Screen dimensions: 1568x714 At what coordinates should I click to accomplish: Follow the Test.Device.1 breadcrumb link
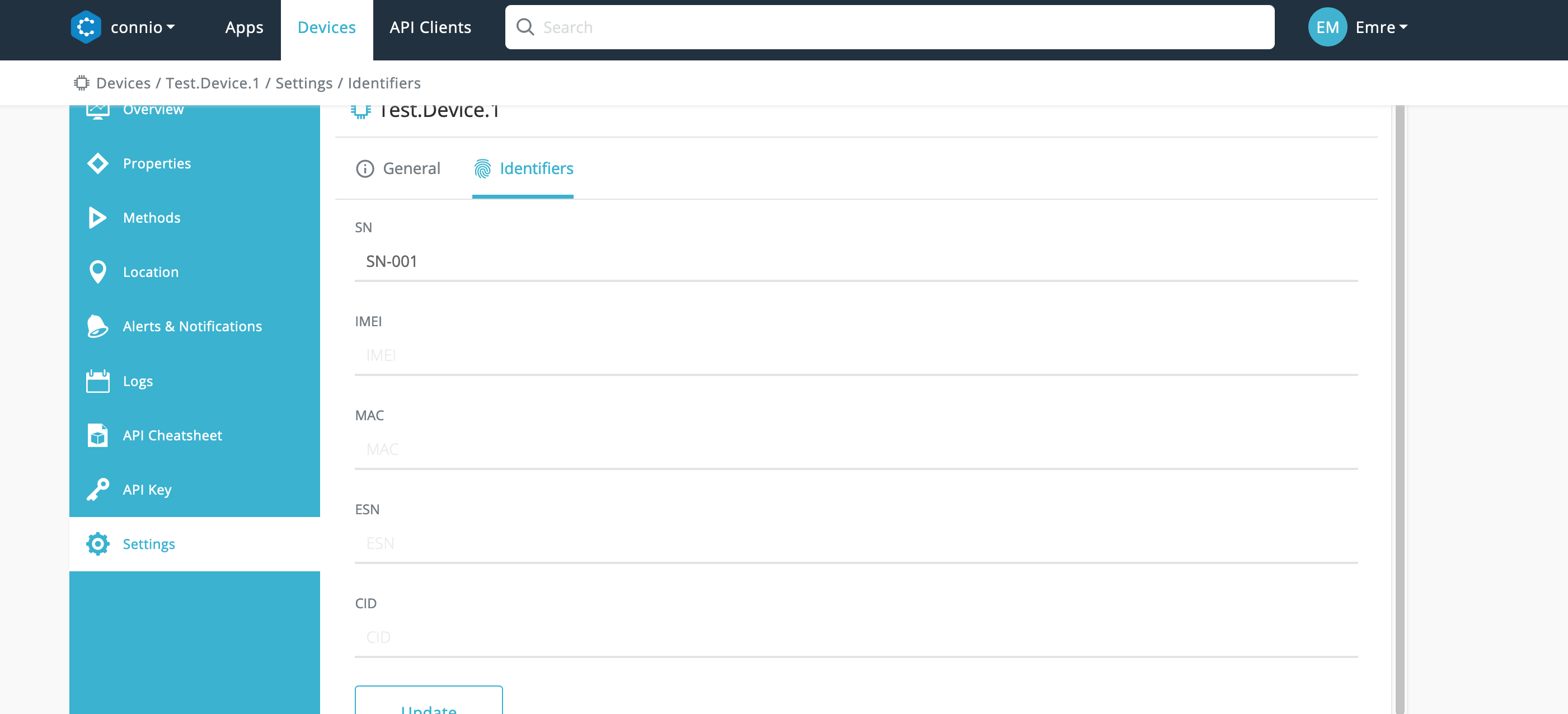[x=213, y=83]
